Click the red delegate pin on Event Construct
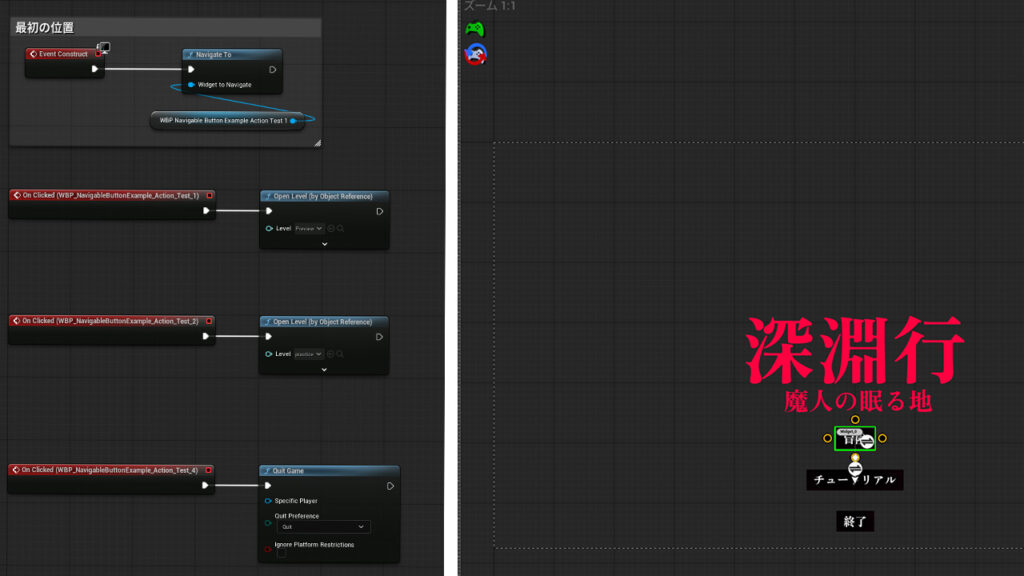 [x=98, y=54]
